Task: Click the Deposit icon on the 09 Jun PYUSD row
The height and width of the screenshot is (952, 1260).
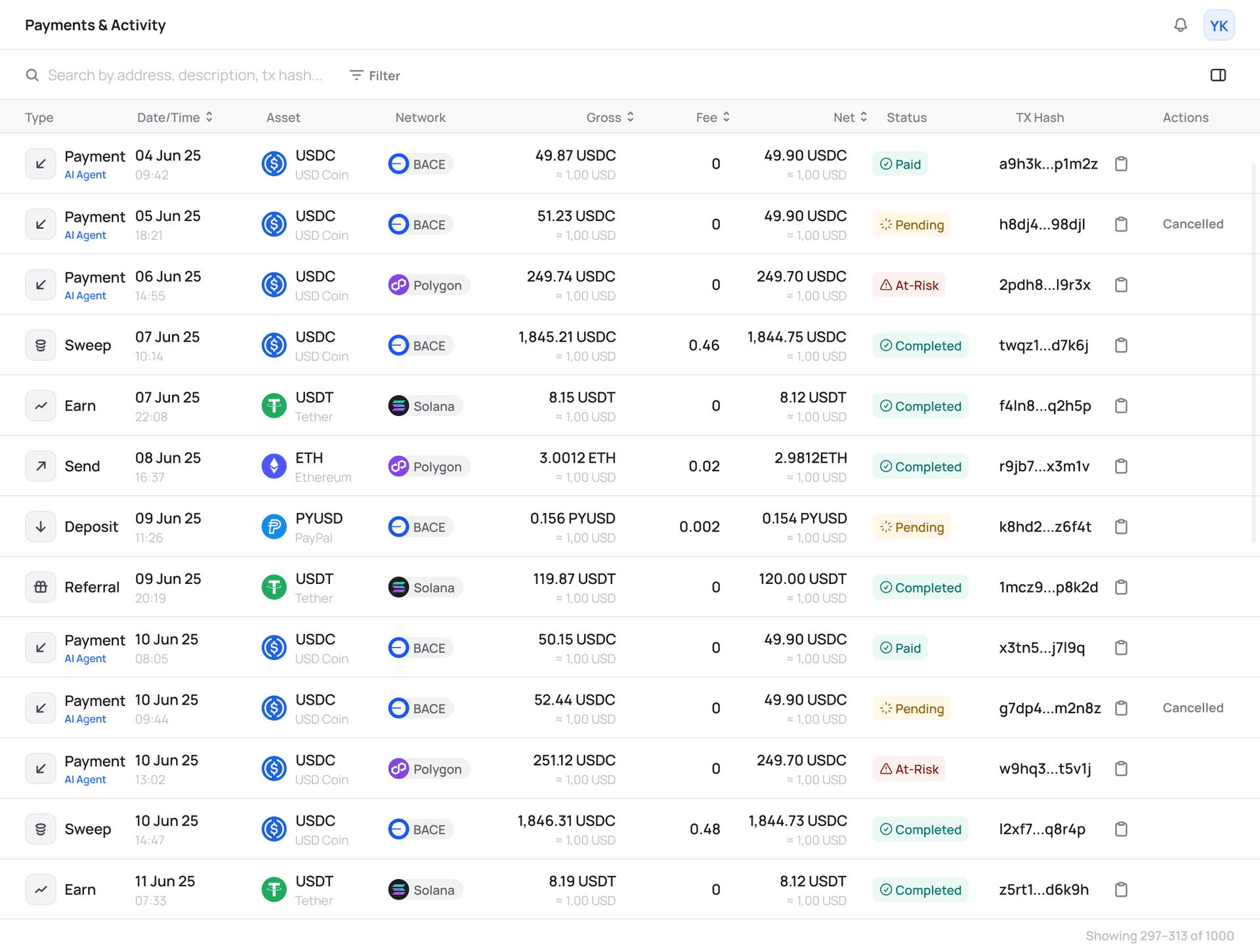Action: 40,526
